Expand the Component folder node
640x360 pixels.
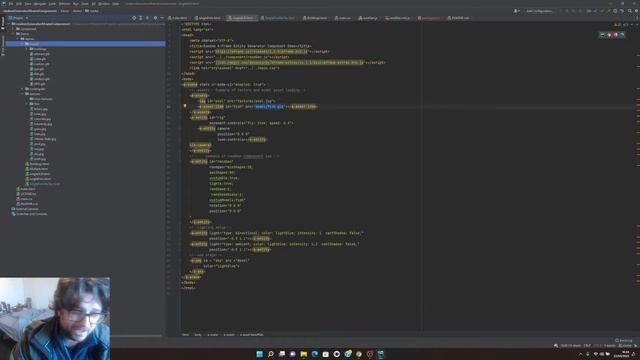click(x=13, y=29)
